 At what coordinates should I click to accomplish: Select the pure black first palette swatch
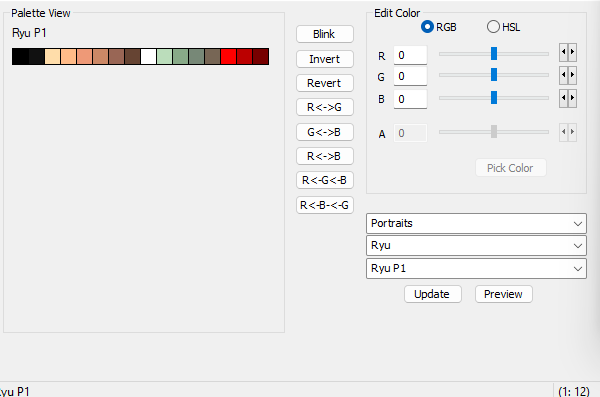20,57
